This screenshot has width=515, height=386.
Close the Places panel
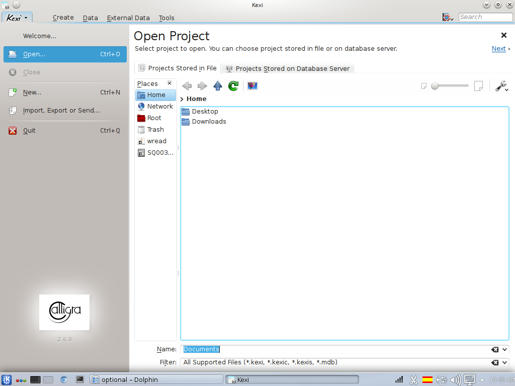click(x=169, y=83)
